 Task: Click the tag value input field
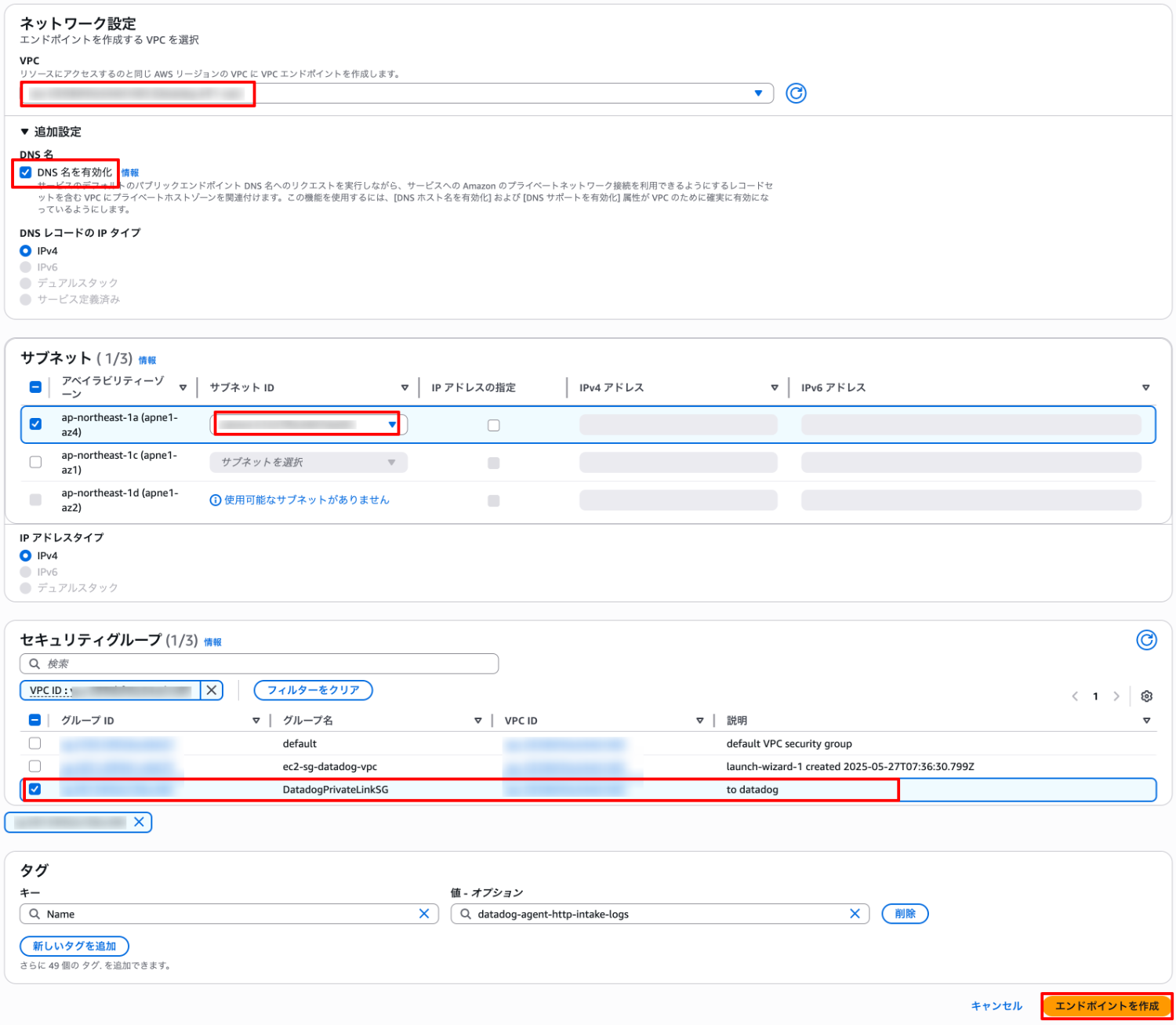(660, 914)
